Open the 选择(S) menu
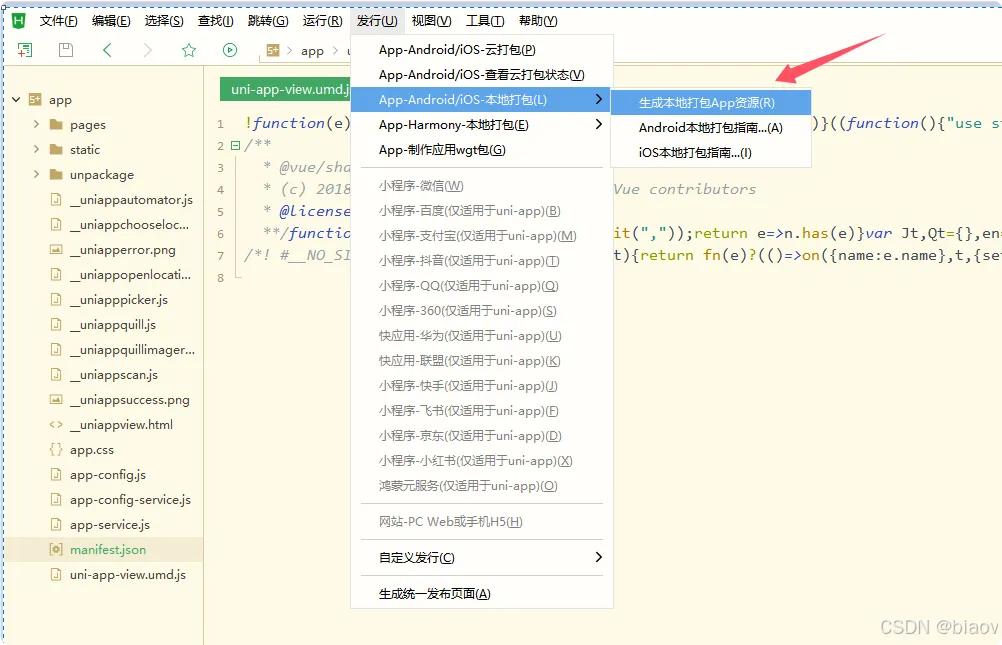This screenshot has height=645, width=1002. click(x=164, y=21)
